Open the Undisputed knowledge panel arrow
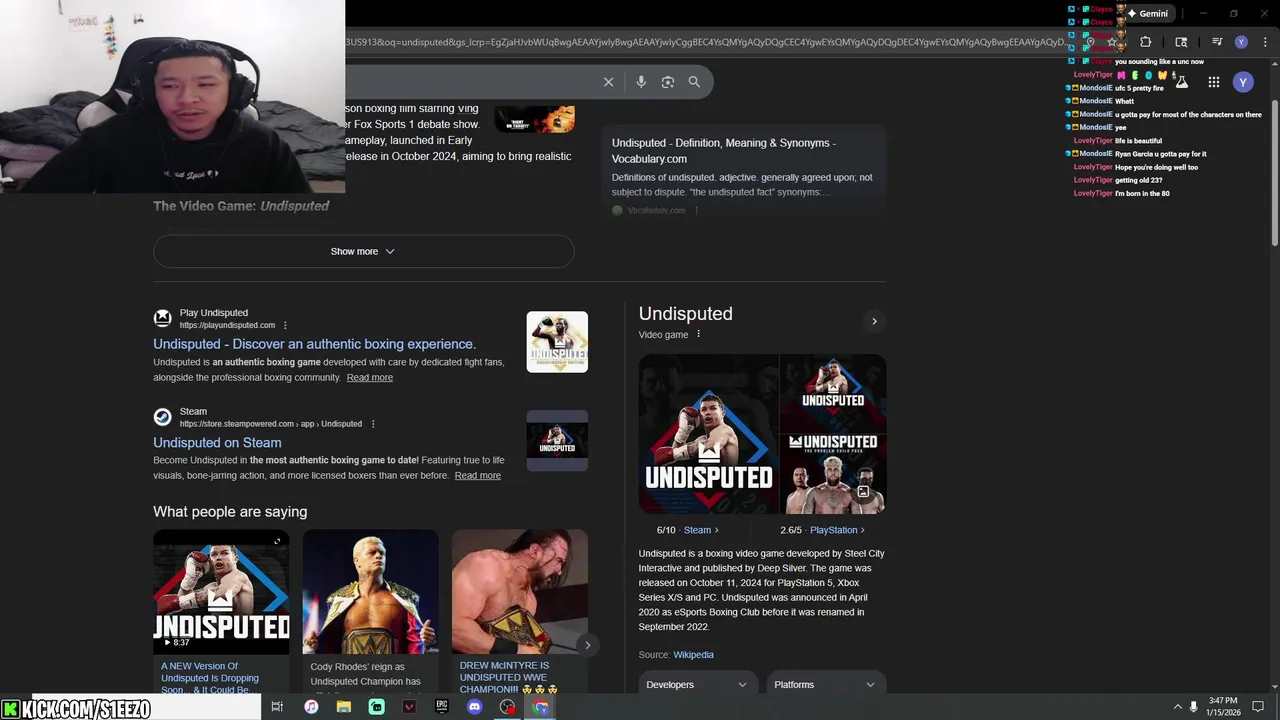1280x720 pixels. click(874, 321)
